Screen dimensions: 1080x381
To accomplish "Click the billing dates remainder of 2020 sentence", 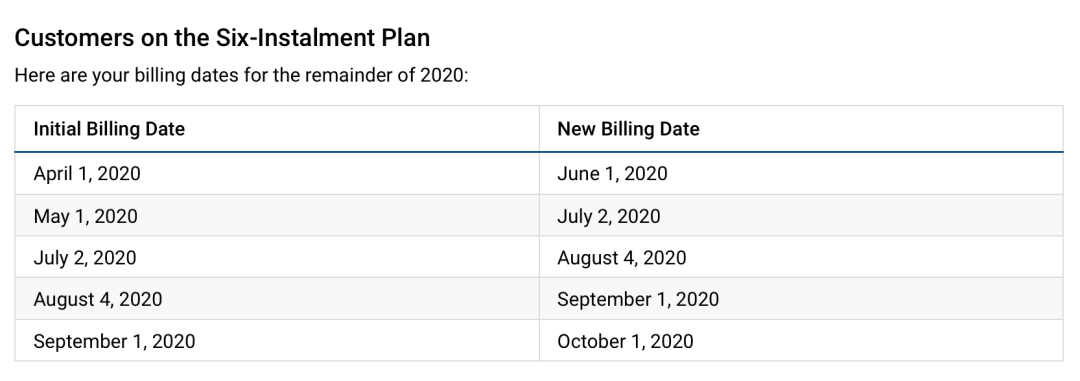I will 241,75.
